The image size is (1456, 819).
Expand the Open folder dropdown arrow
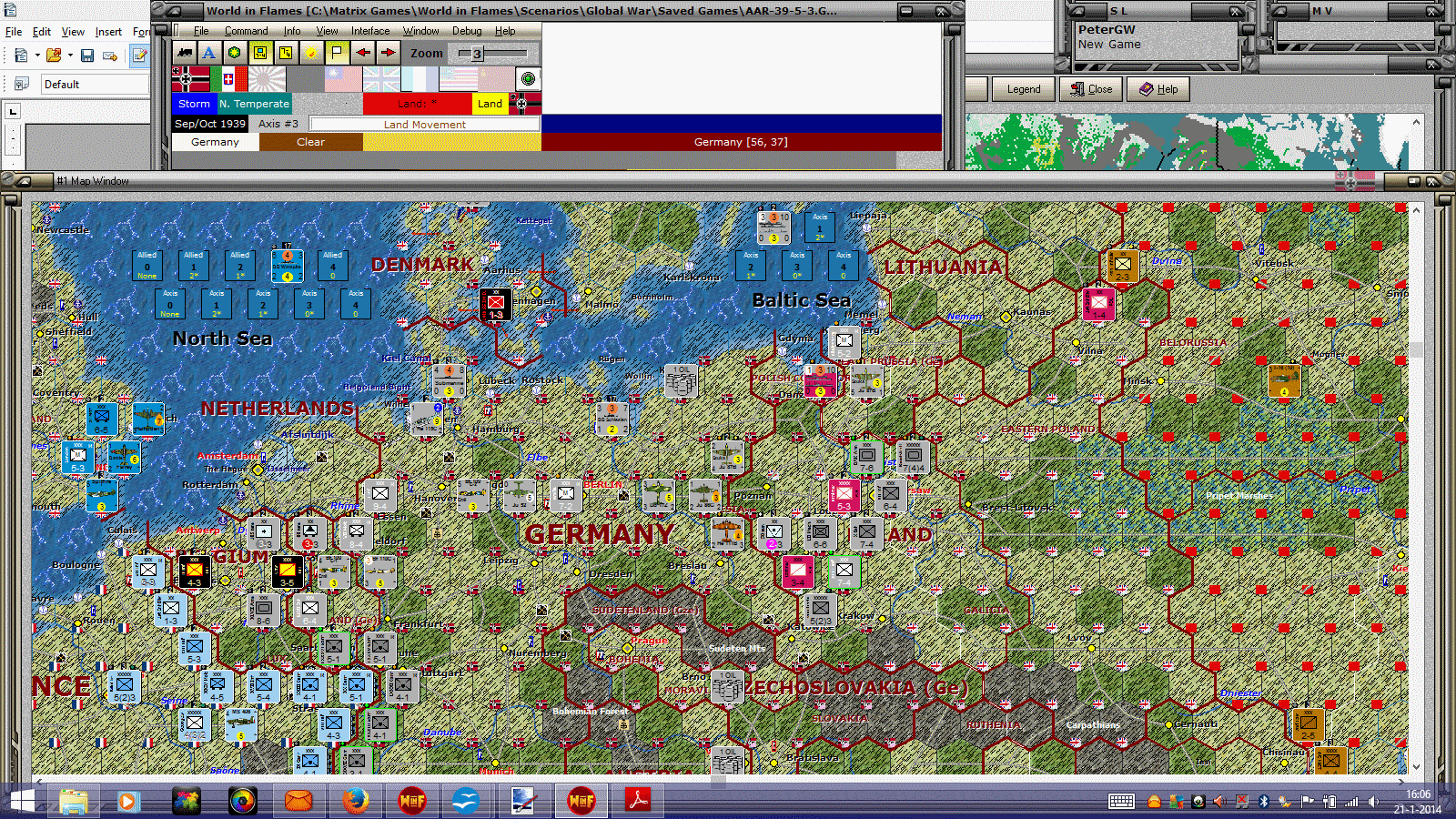(x=70, y=56)
